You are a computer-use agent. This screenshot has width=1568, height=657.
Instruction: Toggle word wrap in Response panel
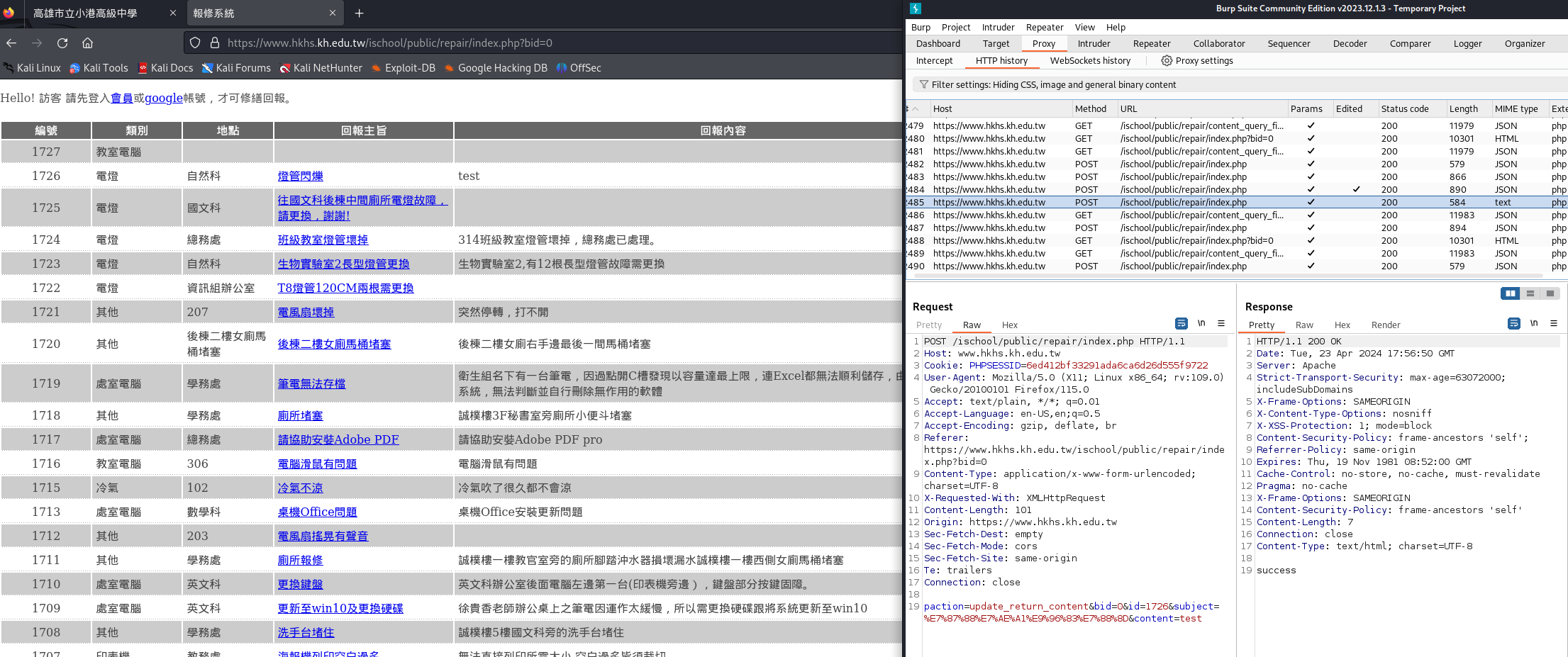point(1514,323)
